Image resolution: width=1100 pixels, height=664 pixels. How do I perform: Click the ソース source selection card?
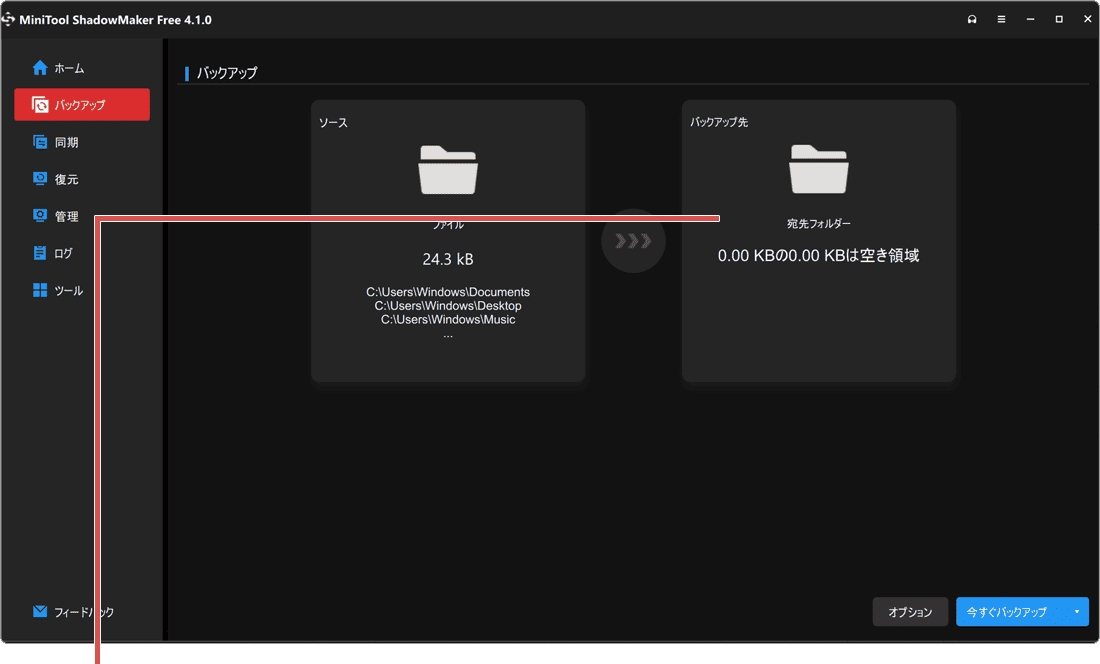448,240
